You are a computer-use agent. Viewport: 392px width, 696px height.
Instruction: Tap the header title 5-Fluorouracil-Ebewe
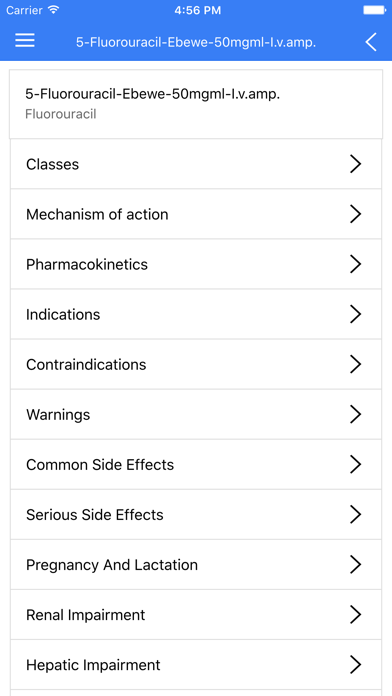click(196, 43)
